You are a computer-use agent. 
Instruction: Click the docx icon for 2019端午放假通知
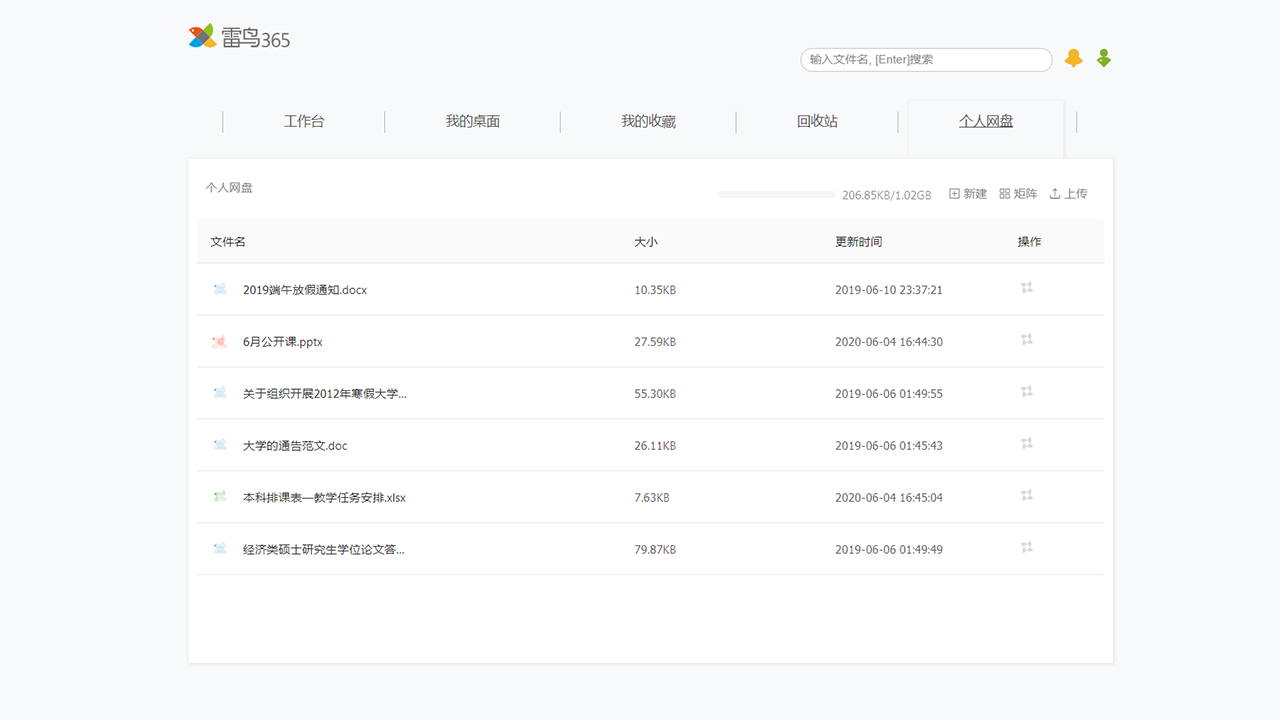click(219, 288)
